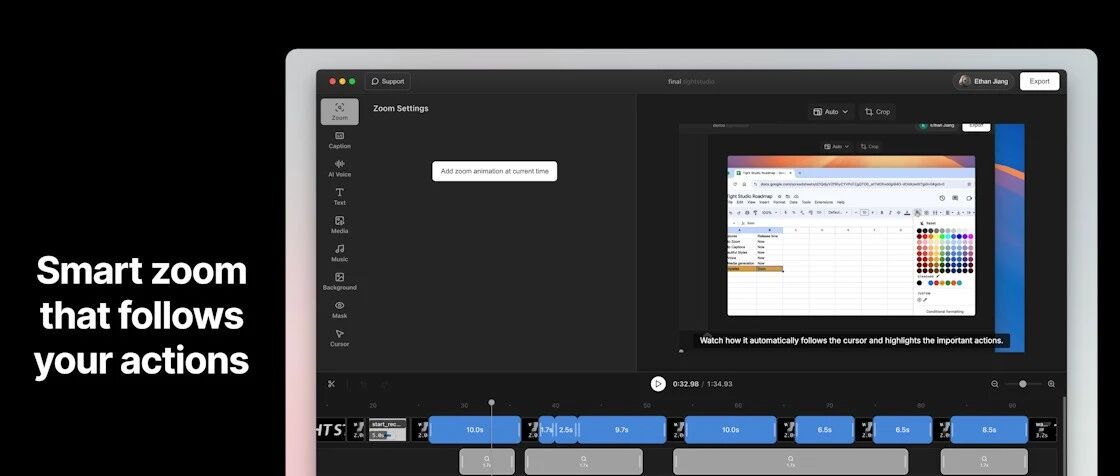Viewport: 1120px width, 476px height.
Task: Click the redo arrow icon
Action: (x=384, y=384)
